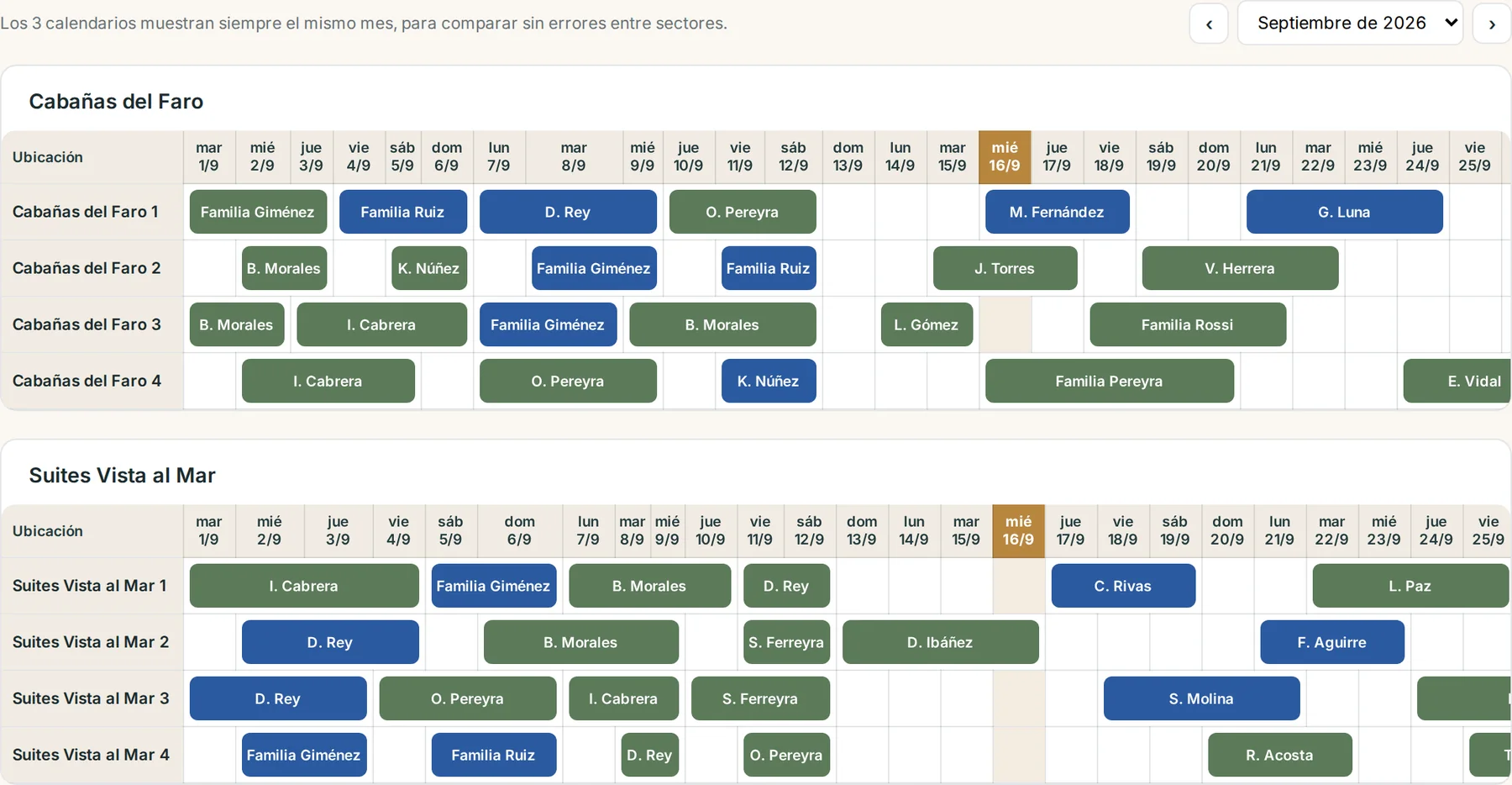Open Familia Giménez booking in Cabañas del Faro 1

tap(257, 212)
